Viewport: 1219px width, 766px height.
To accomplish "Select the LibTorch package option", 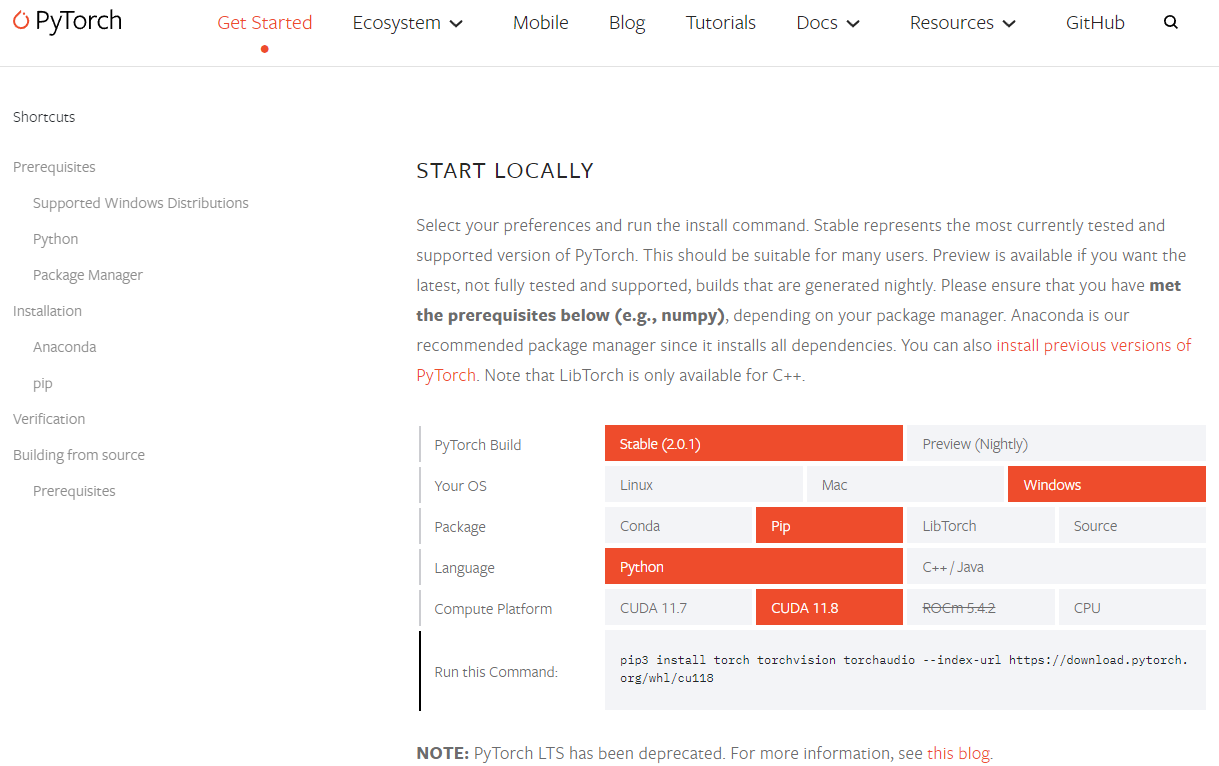I will pyautogui.click(x=980, y=526).
